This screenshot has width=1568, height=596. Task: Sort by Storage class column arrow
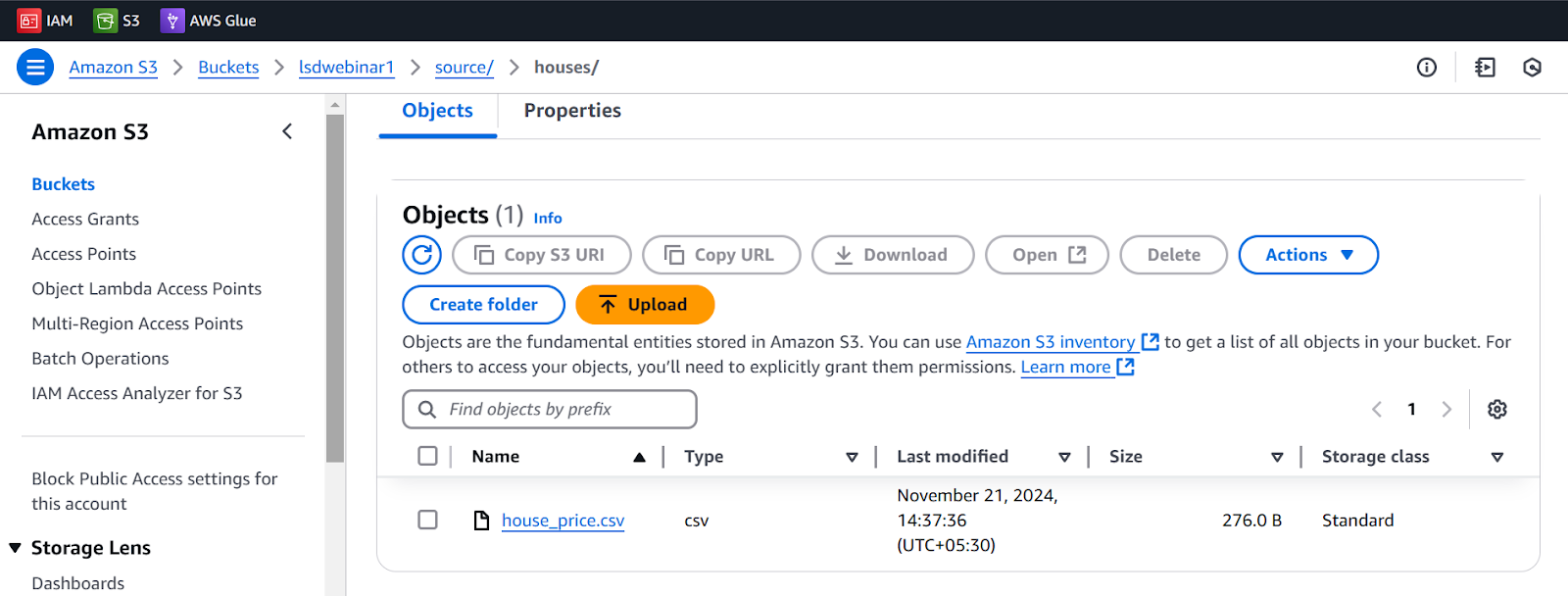click(1497, 457)
